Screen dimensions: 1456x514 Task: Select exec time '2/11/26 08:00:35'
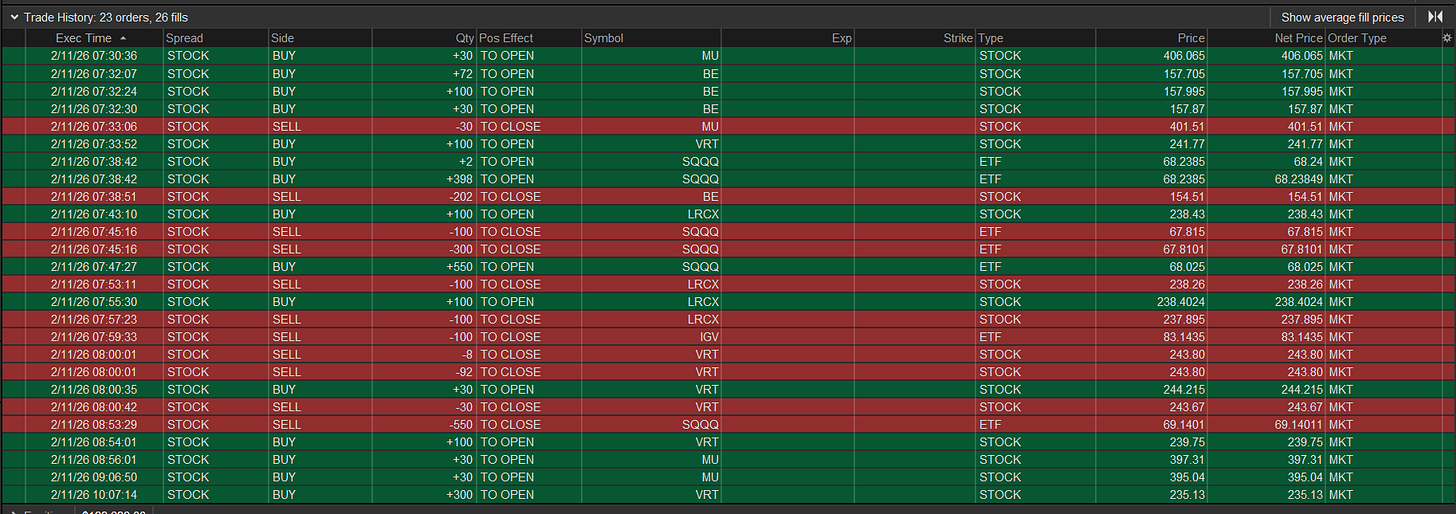click(93, 389)
